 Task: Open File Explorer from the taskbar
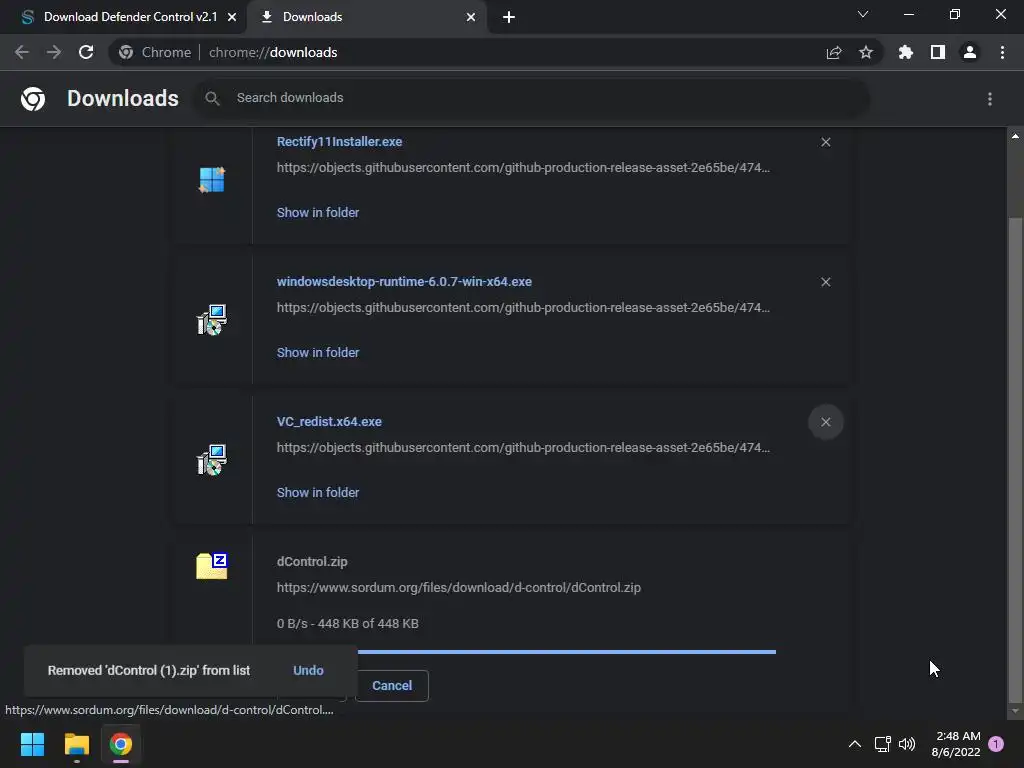pos(76,744)
